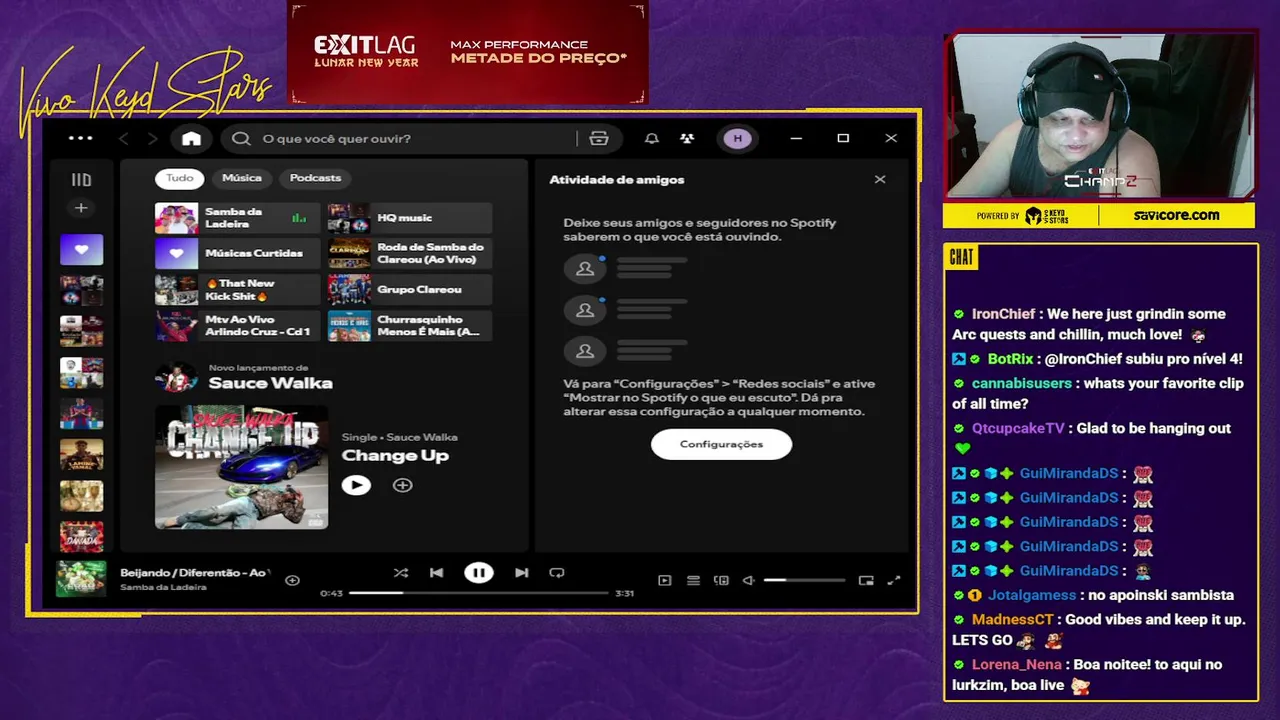Enter full screen player mode

click(894, 580)
